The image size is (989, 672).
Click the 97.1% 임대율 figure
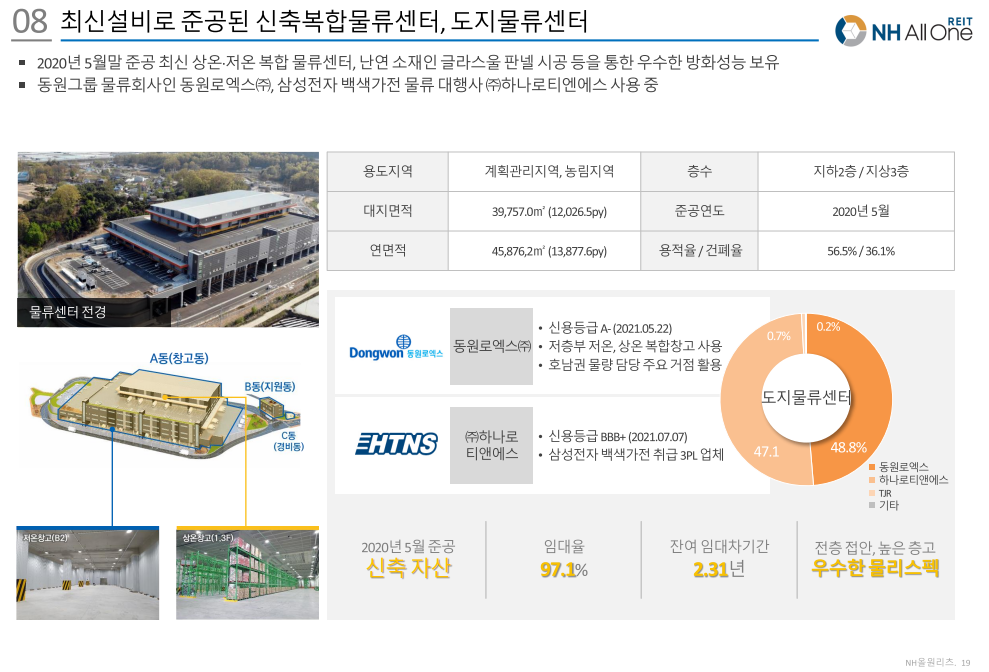pyautogui.click(x=564, y=570)
